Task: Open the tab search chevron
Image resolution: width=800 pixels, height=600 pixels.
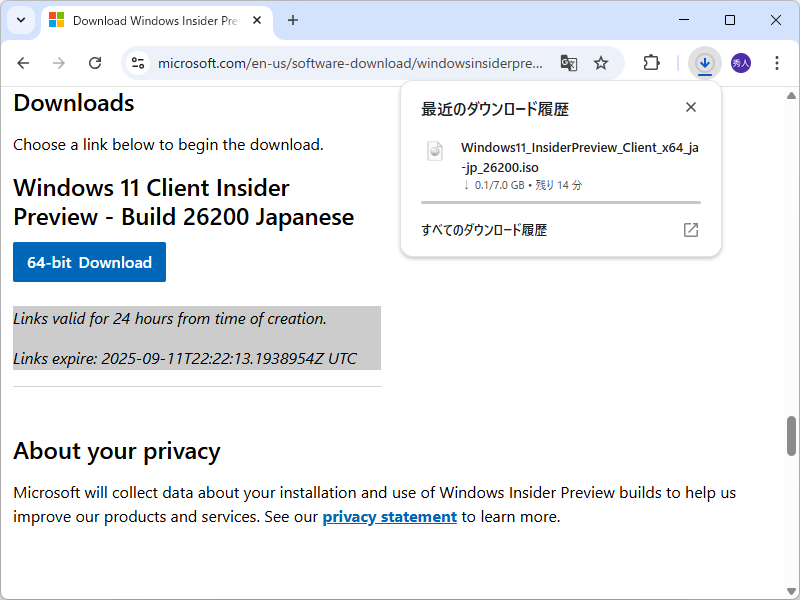Action: tap(19, 20)
